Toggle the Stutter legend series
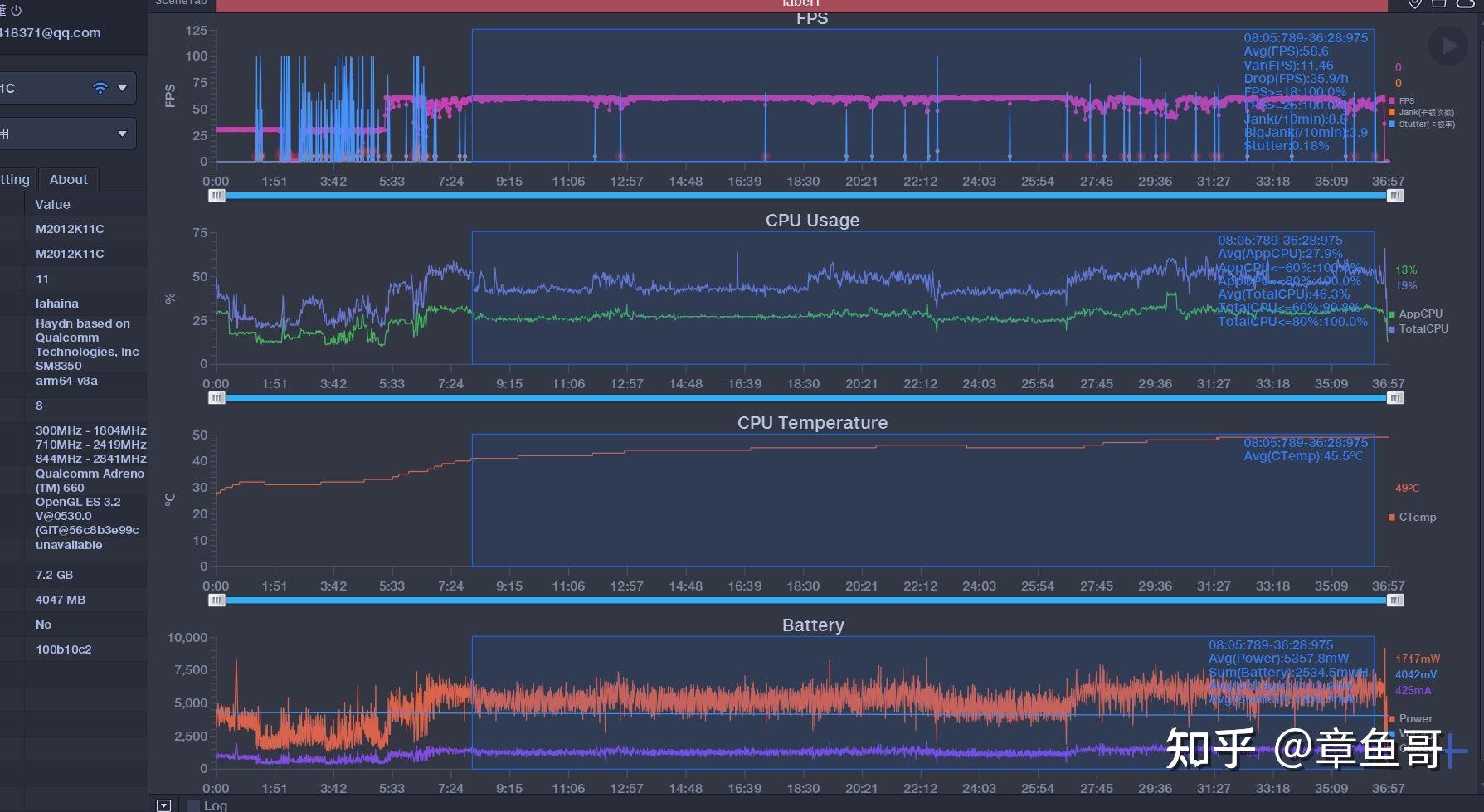1484x812 pixels. point(1421,124)
